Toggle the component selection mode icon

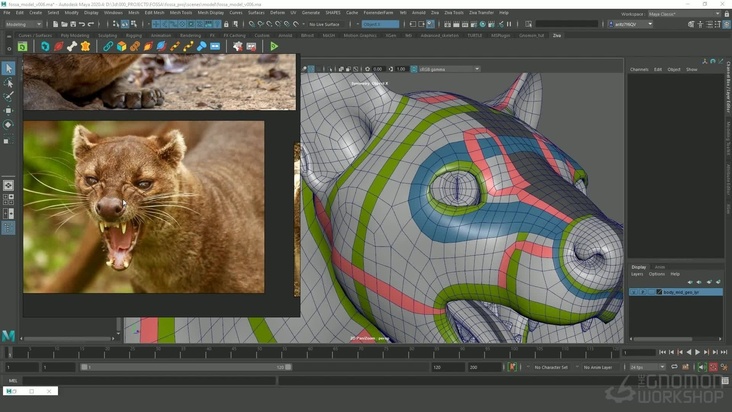pos(134,24)
